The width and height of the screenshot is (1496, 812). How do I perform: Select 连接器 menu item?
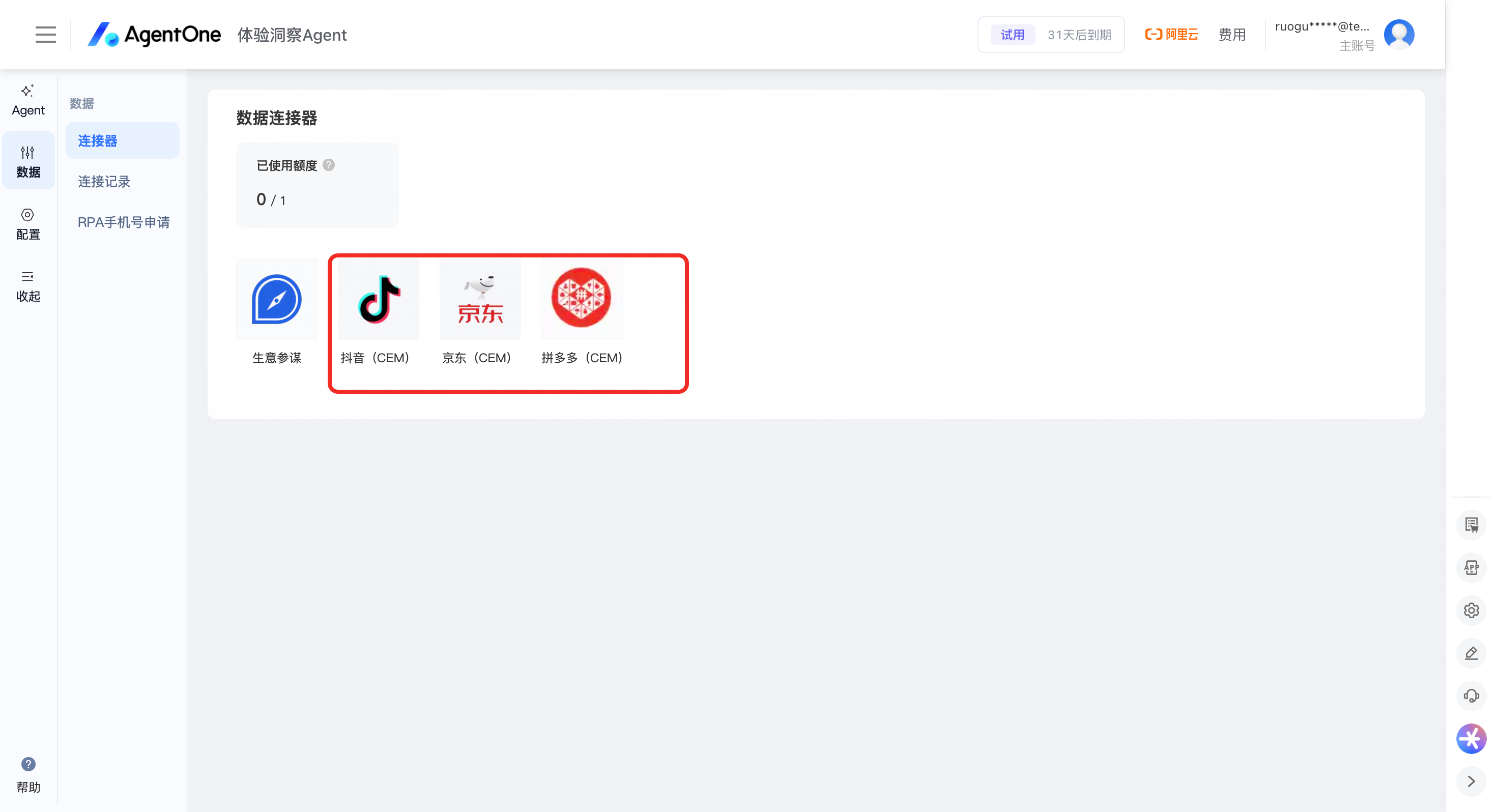tap(98, 140)
